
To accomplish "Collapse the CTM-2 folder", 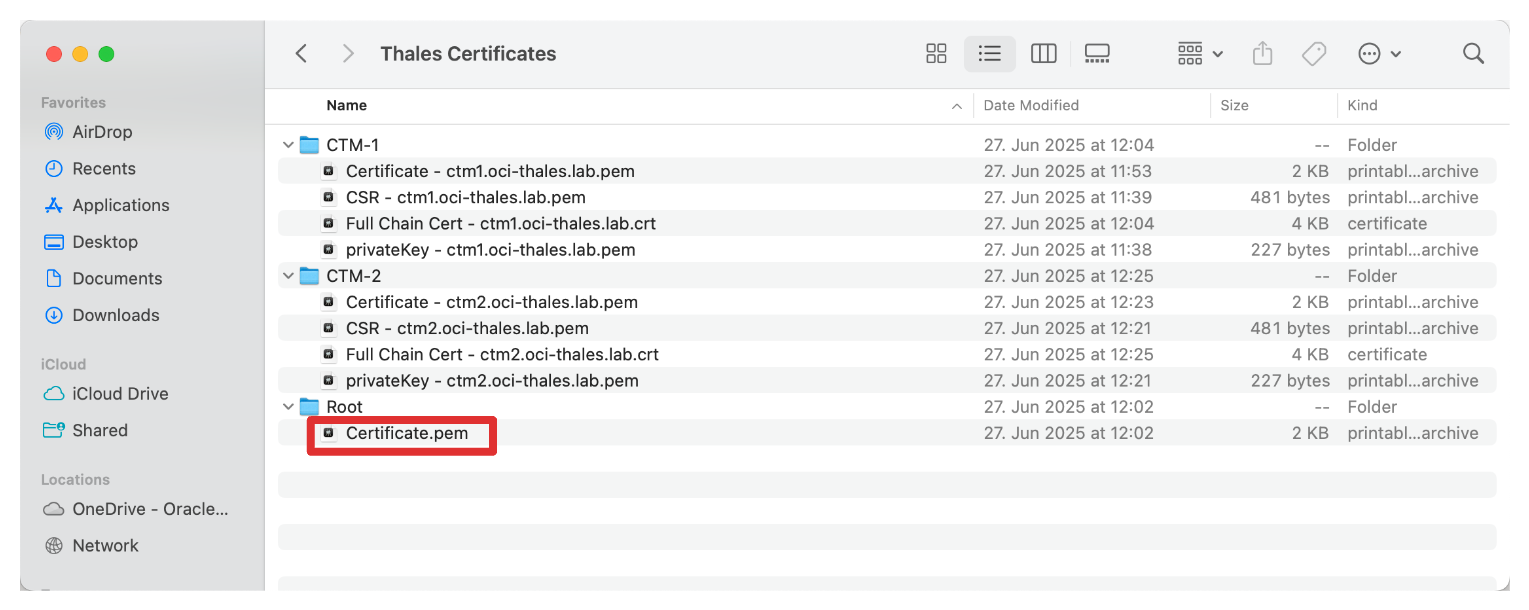I will pos(288,277).
